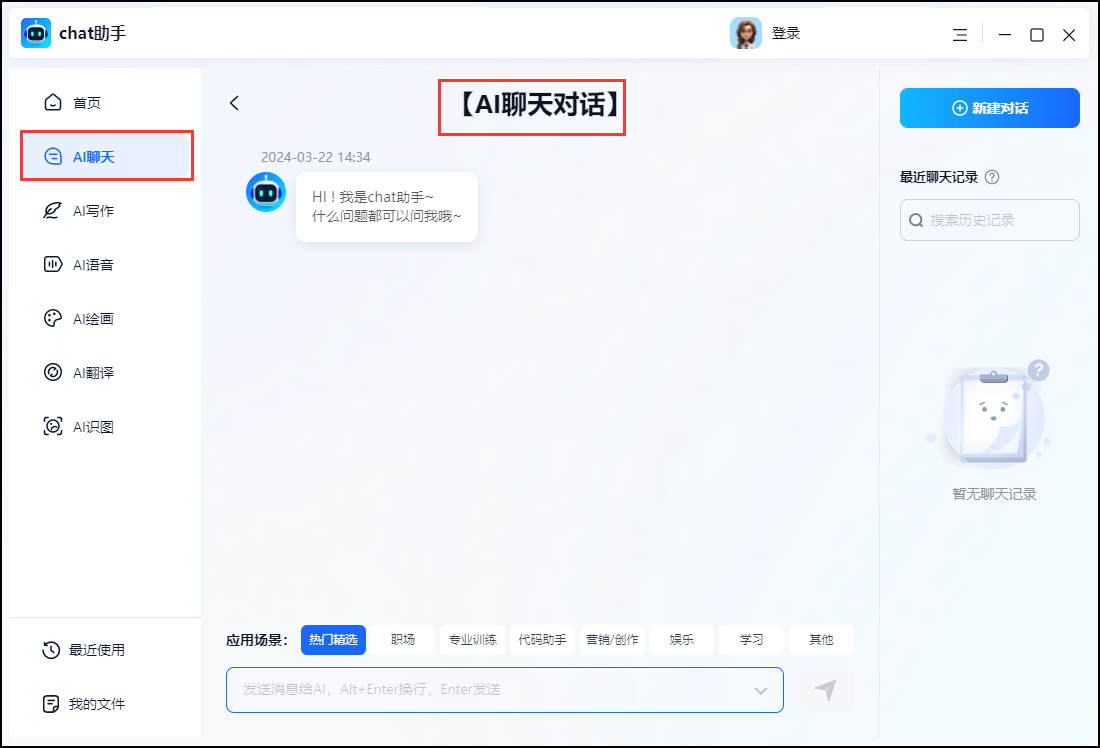Click the user avatar in title bar
This screenshot has height=748, width=1100.
(745, 34)
